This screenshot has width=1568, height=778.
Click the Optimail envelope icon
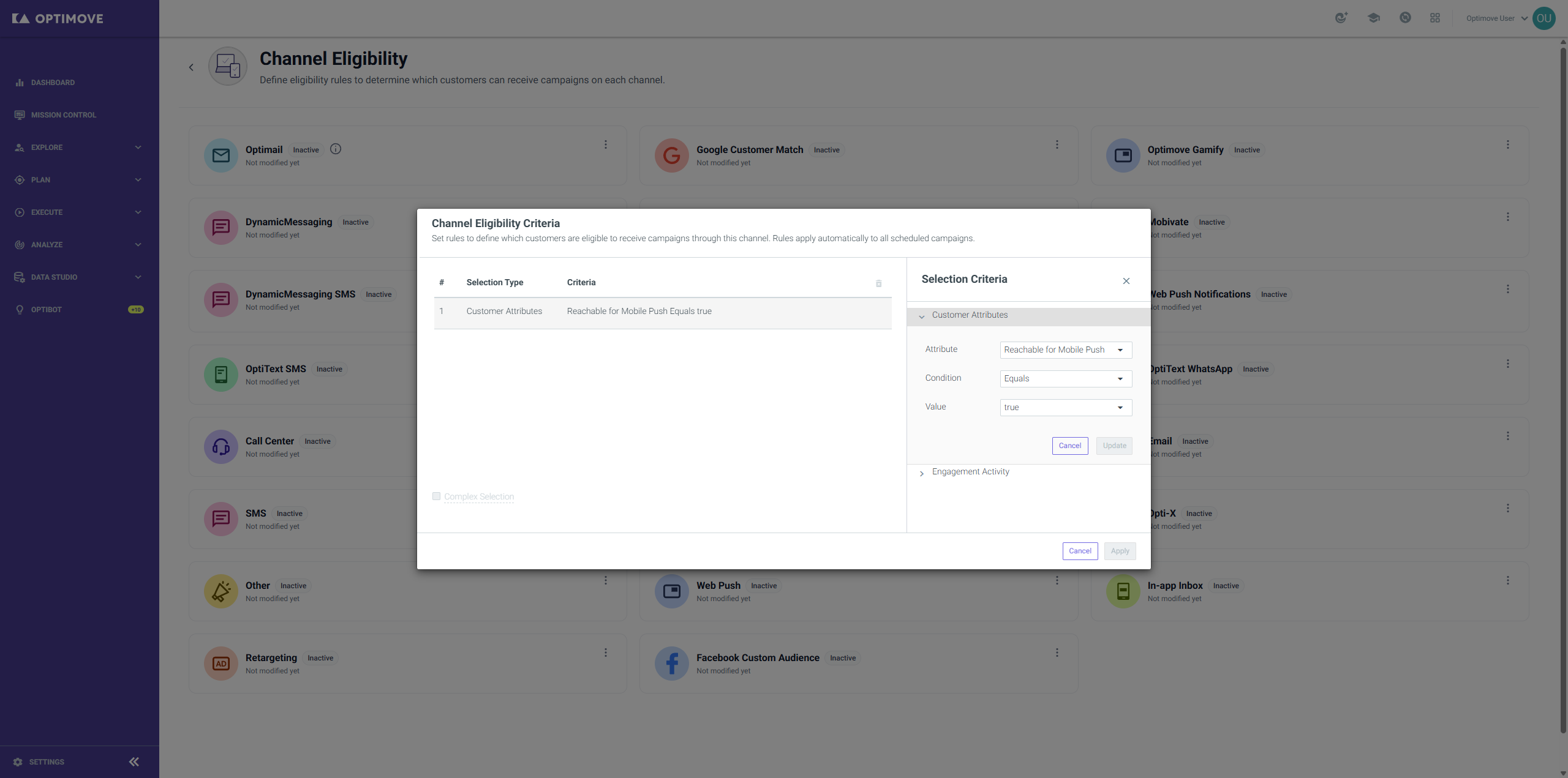click(221, 155)
